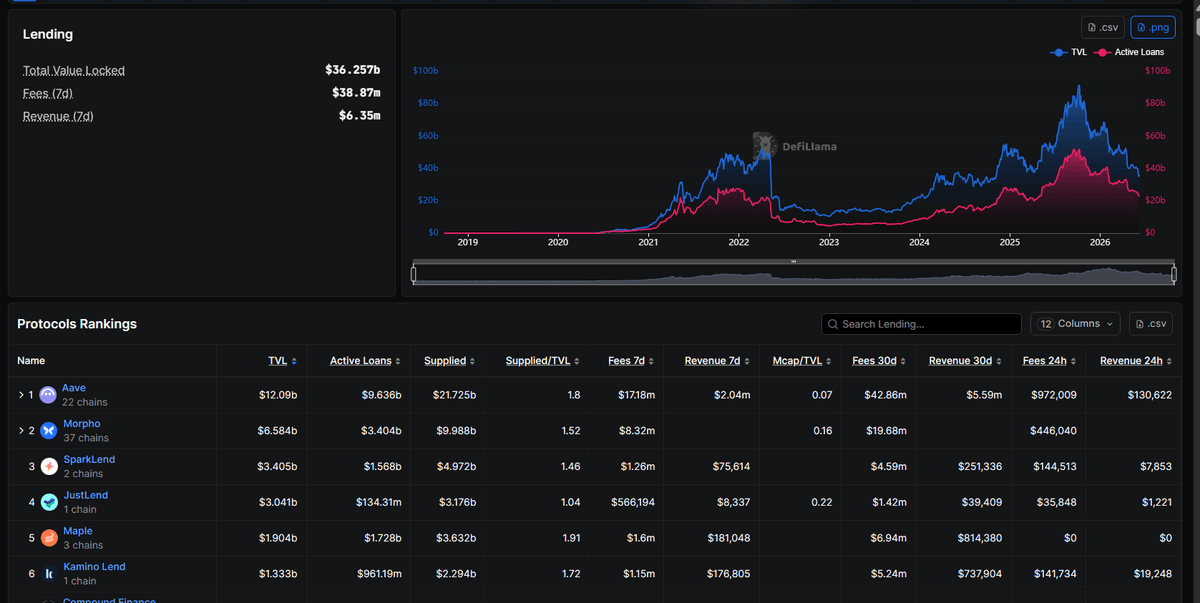
Task: Click the Maple protocol logo
Action: (x=49, y=538)
